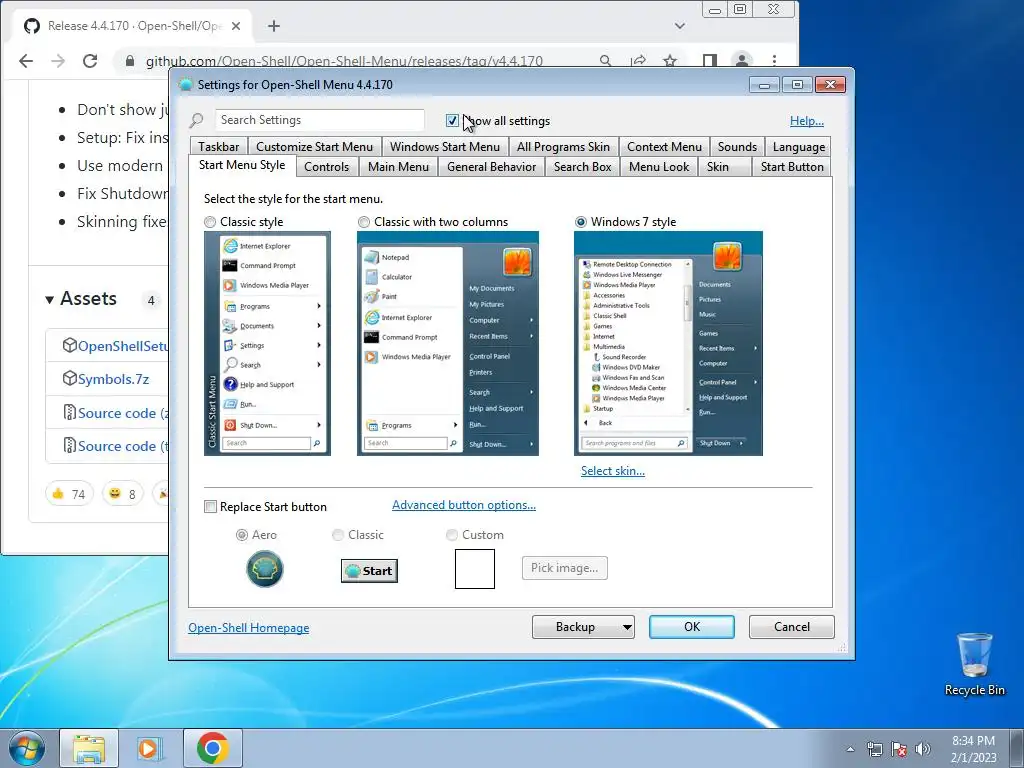Viewport: 1024px width, 768px height.
Task: Open the Windows Start Menu tab
Action: tap(445, 147)
